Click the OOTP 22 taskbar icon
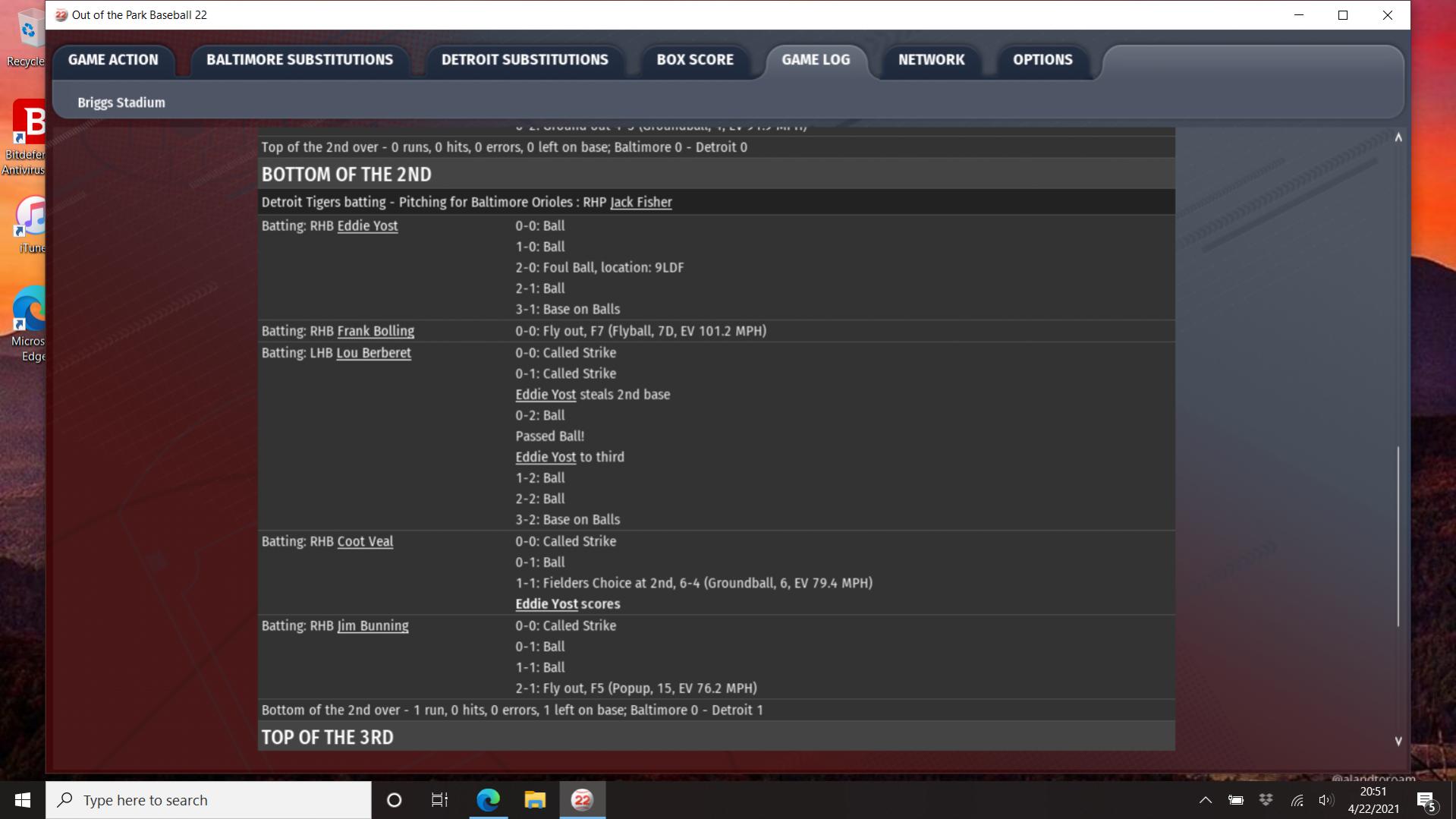 point(582,800)
